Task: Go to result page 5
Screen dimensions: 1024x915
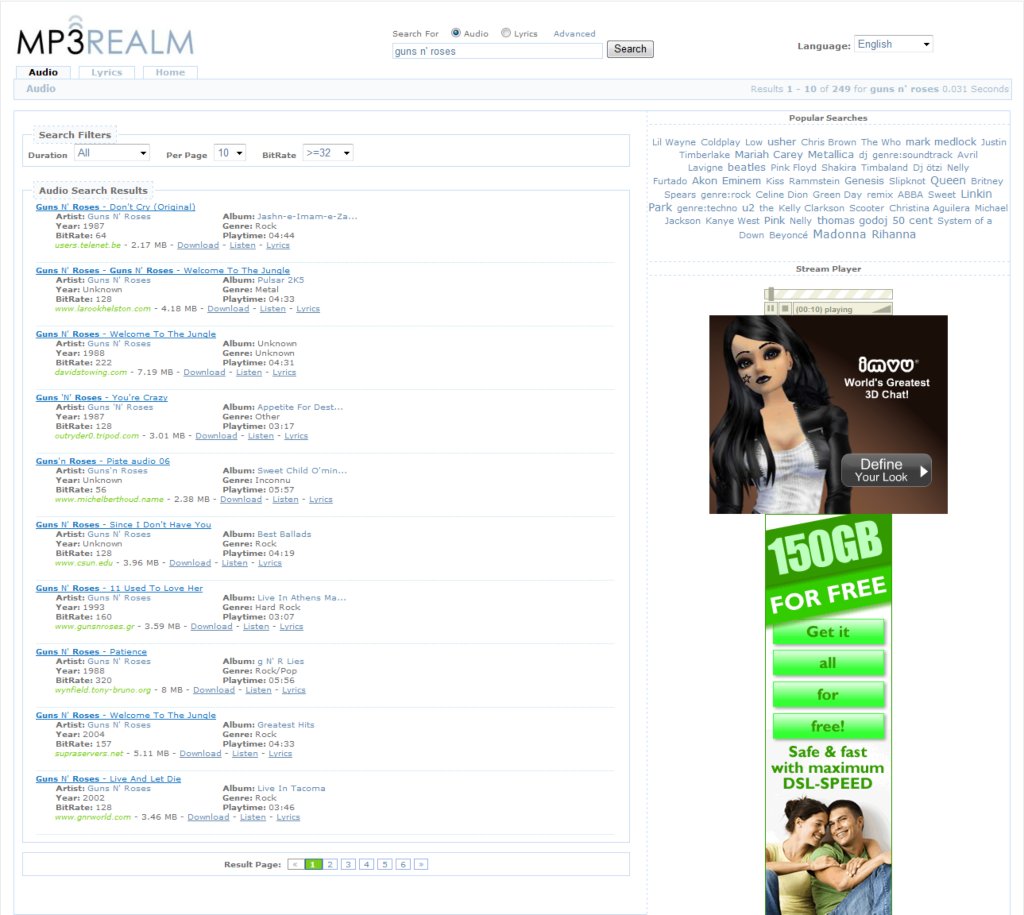Action: click(385, 865)
